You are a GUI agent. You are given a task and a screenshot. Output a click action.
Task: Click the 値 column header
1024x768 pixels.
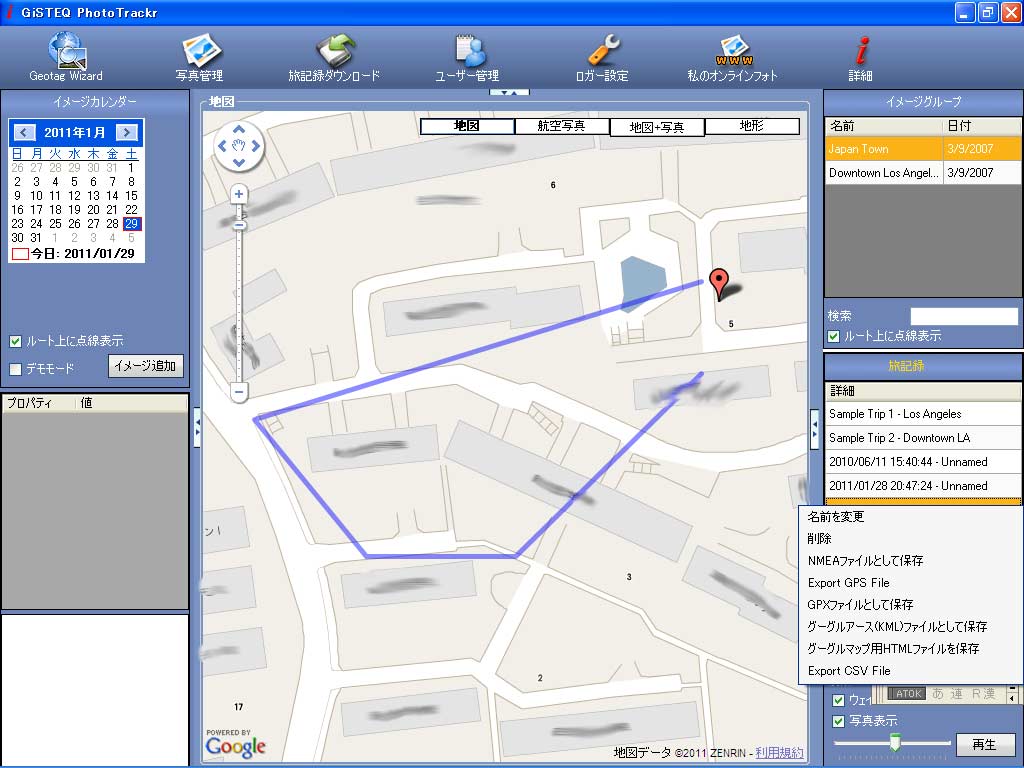(131, 403)
